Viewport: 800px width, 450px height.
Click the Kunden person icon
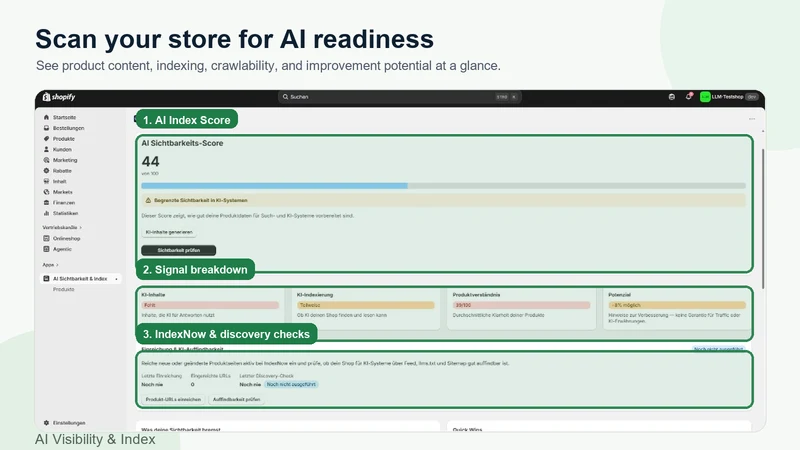46,149
